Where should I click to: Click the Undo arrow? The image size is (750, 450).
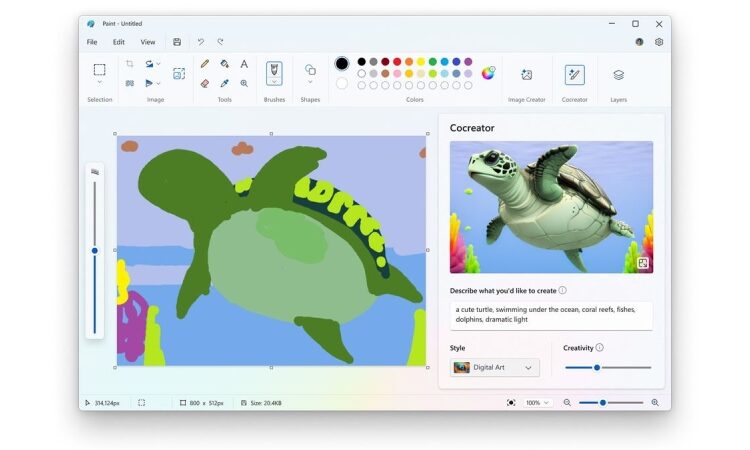point(201,42)
